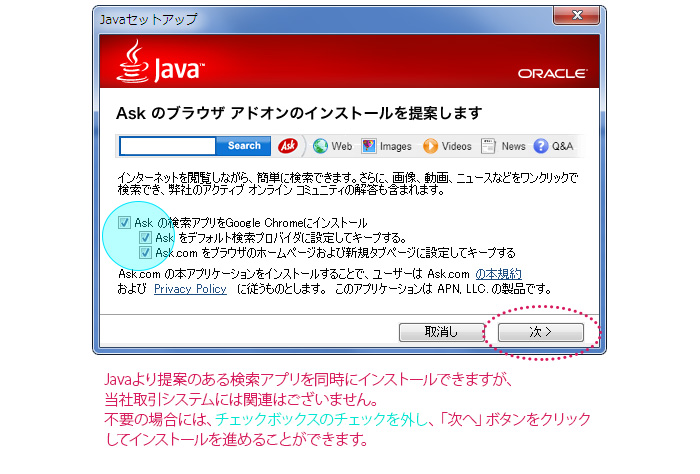Click the 取消し cancel button
Viewport: 700px width, 474px height.
click(x=442, y=332)
